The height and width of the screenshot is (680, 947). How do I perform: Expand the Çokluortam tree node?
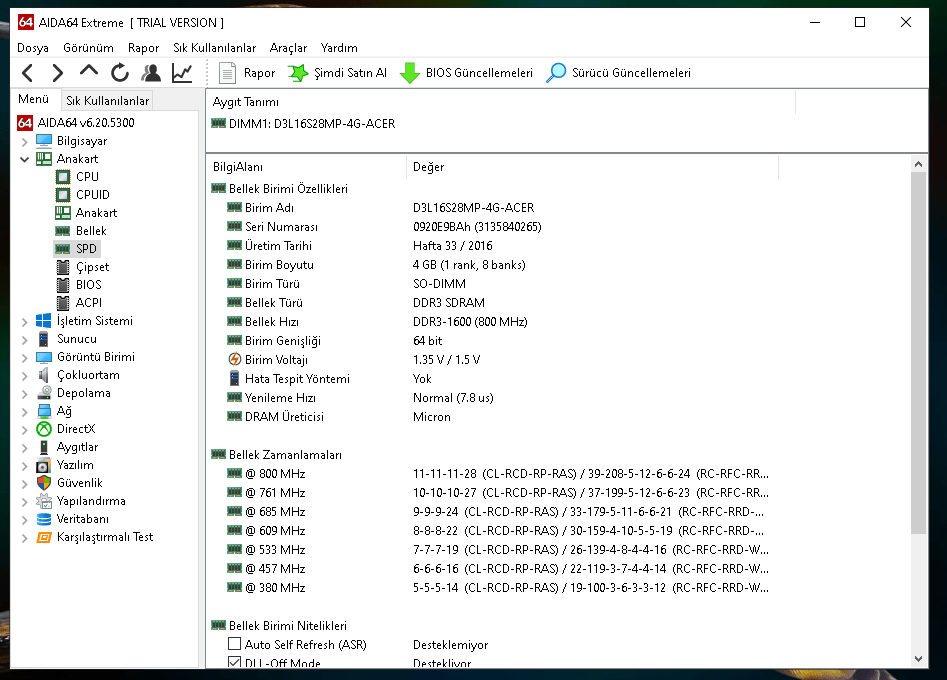point(25,376)
